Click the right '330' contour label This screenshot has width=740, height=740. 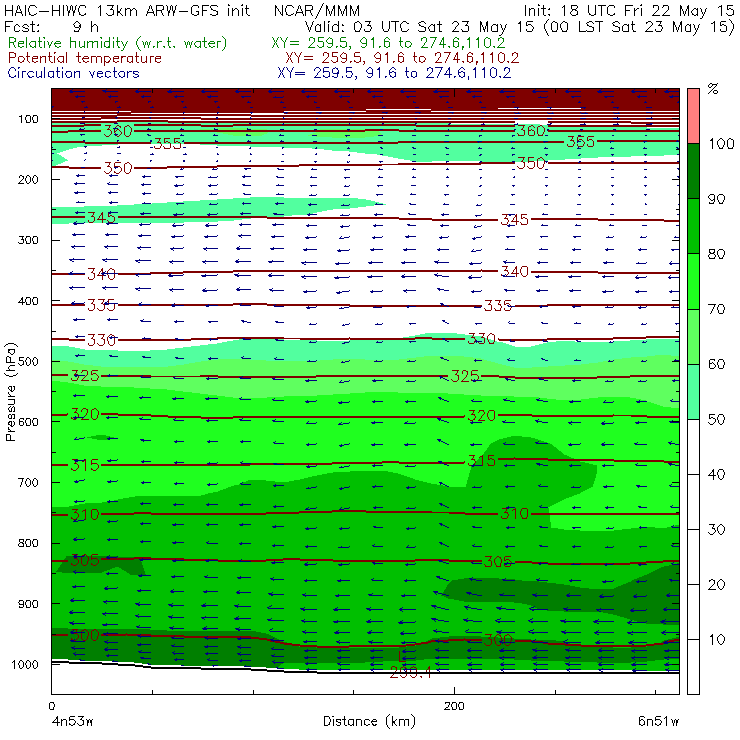pos(481,338)
